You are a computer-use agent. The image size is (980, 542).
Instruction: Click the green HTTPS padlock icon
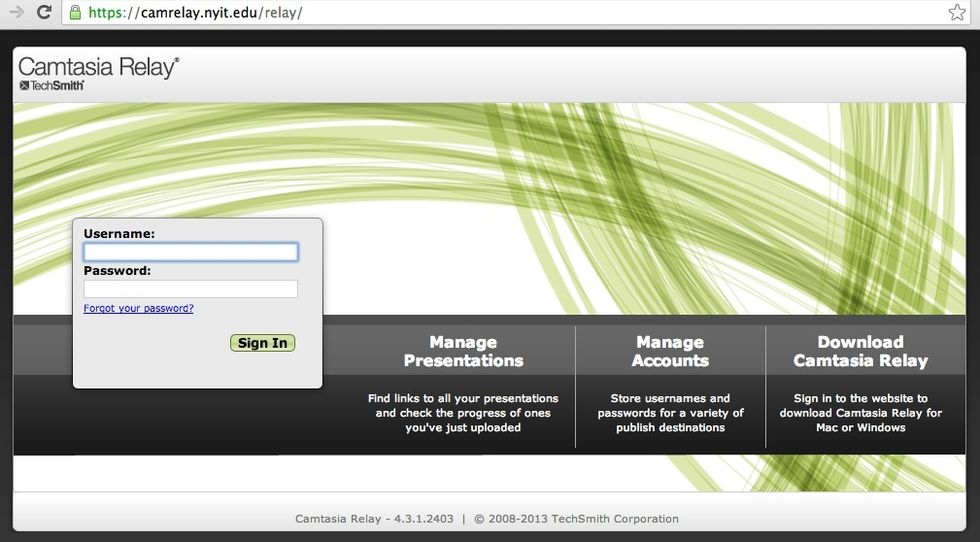coord(74,13)
